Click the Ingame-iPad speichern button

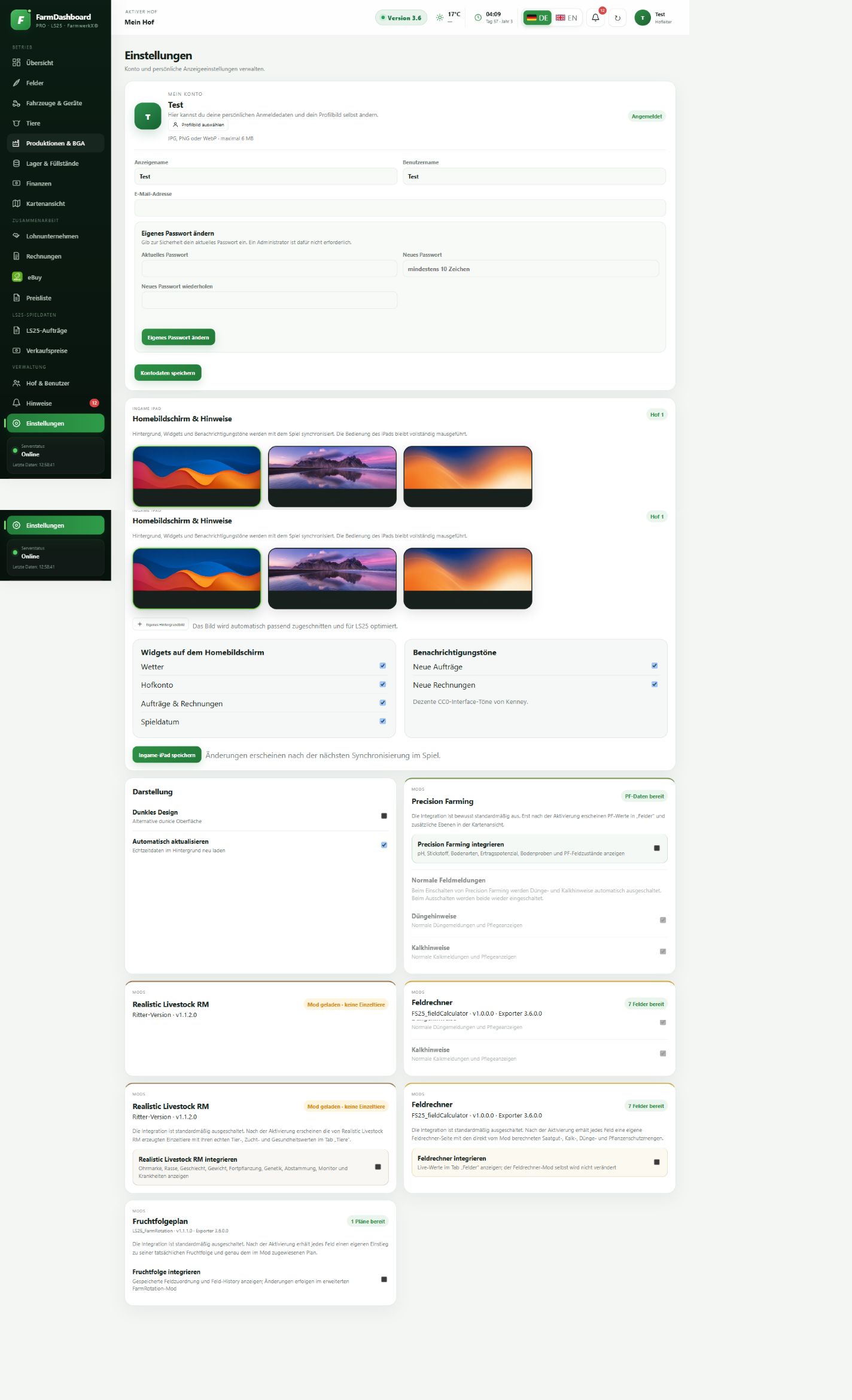[x=167, y=755]
